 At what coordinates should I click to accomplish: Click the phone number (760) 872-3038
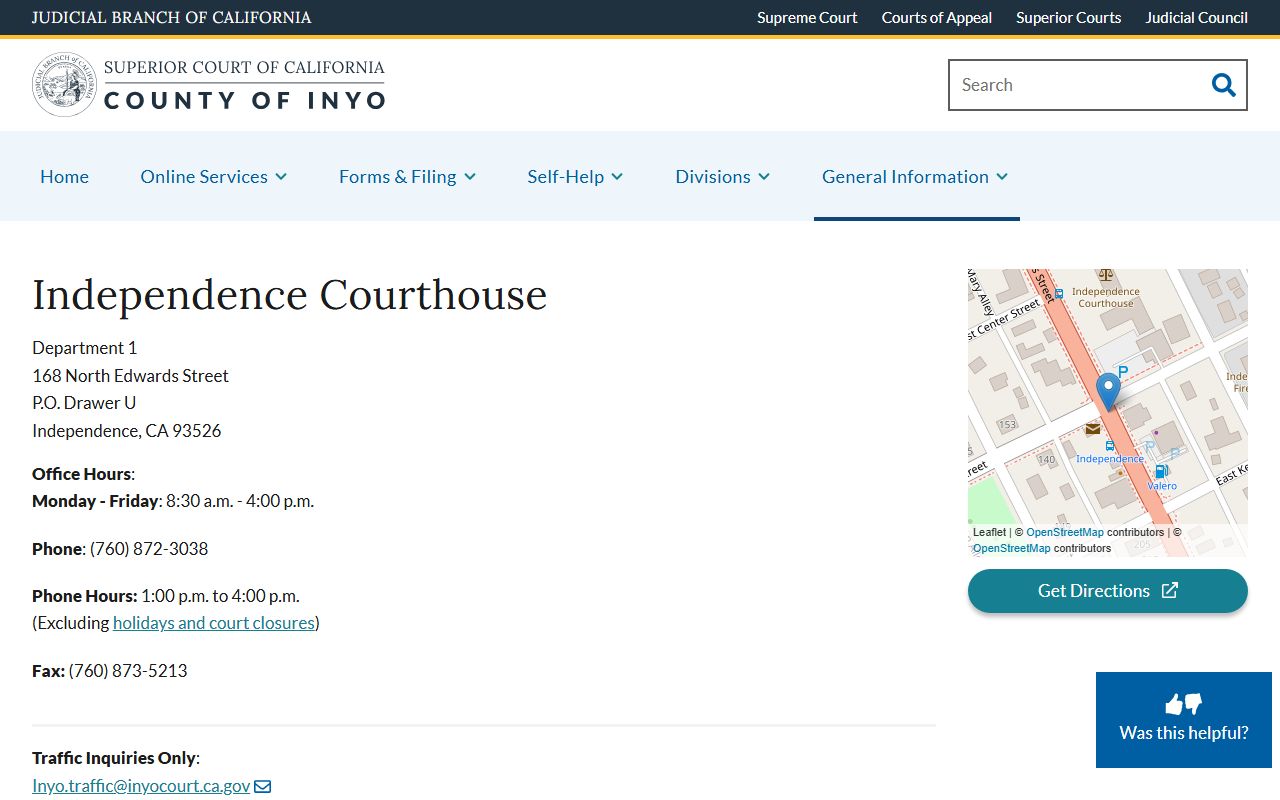tap(149, 549)
